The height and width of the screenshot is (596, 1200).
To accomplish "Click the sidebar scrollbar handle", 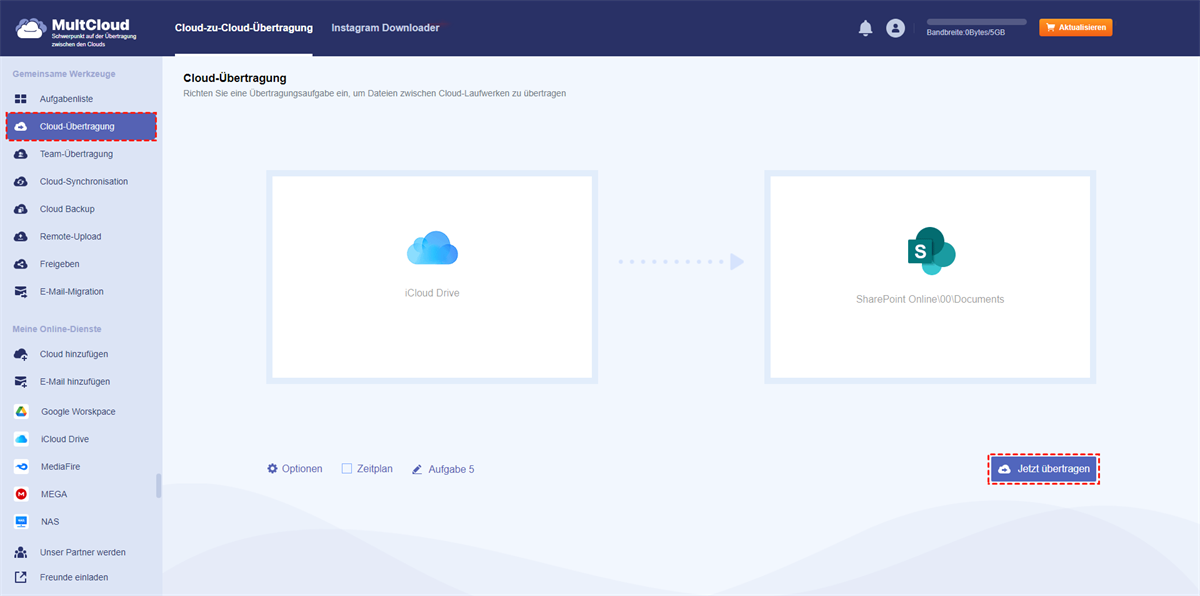I will tap(158, 485).
